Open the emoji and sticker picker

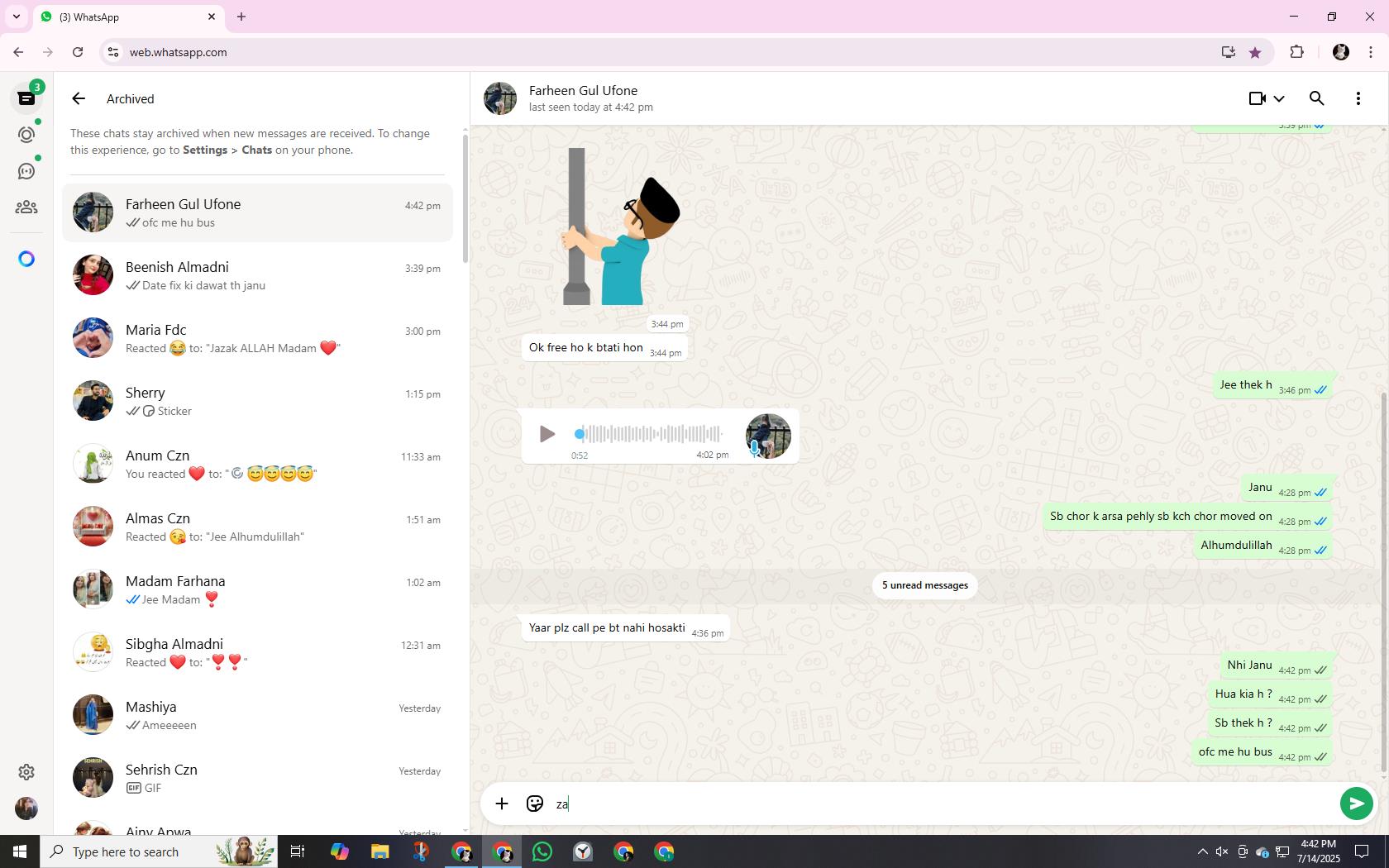point(535,804)
